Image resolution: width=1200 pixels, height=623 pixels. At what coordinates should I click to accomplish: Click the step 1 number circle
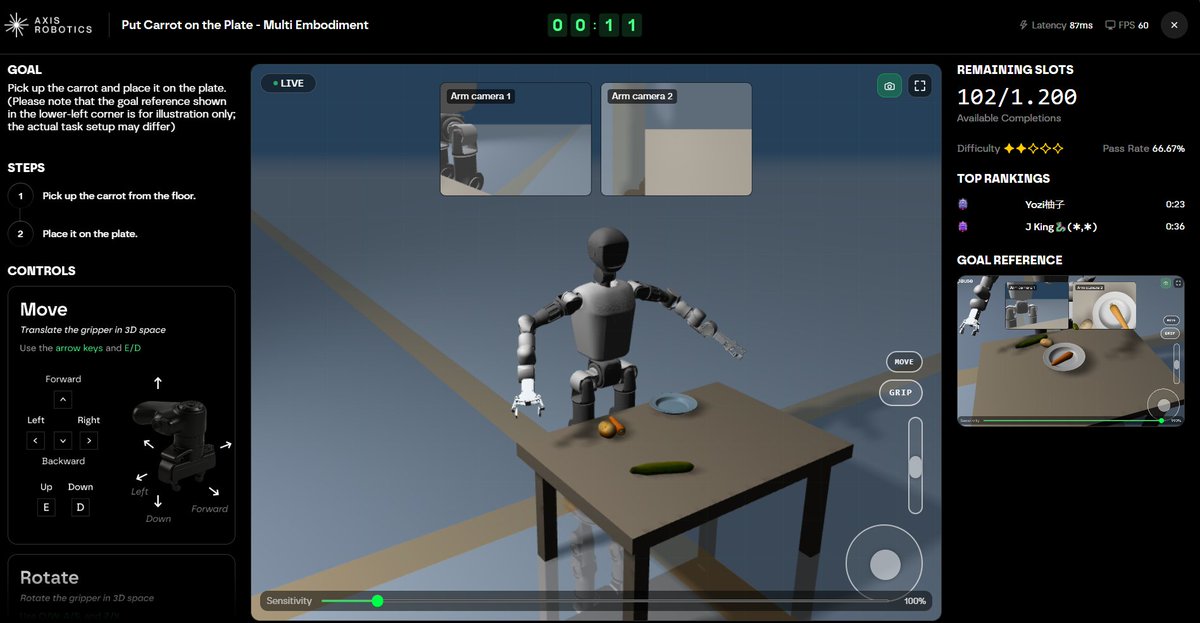[20, 196]
